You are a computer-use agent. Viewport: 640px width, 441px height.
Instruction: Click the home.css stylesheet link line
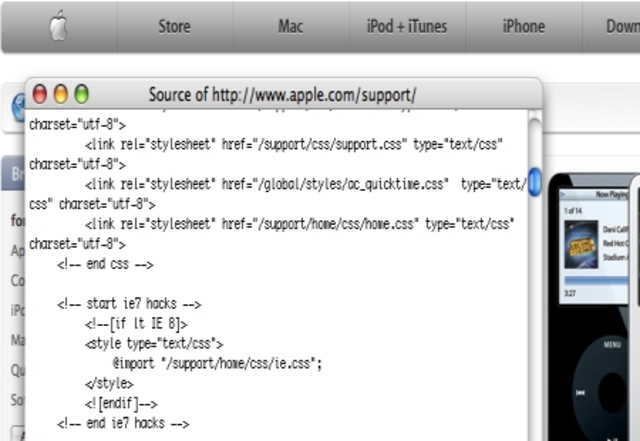300,224
